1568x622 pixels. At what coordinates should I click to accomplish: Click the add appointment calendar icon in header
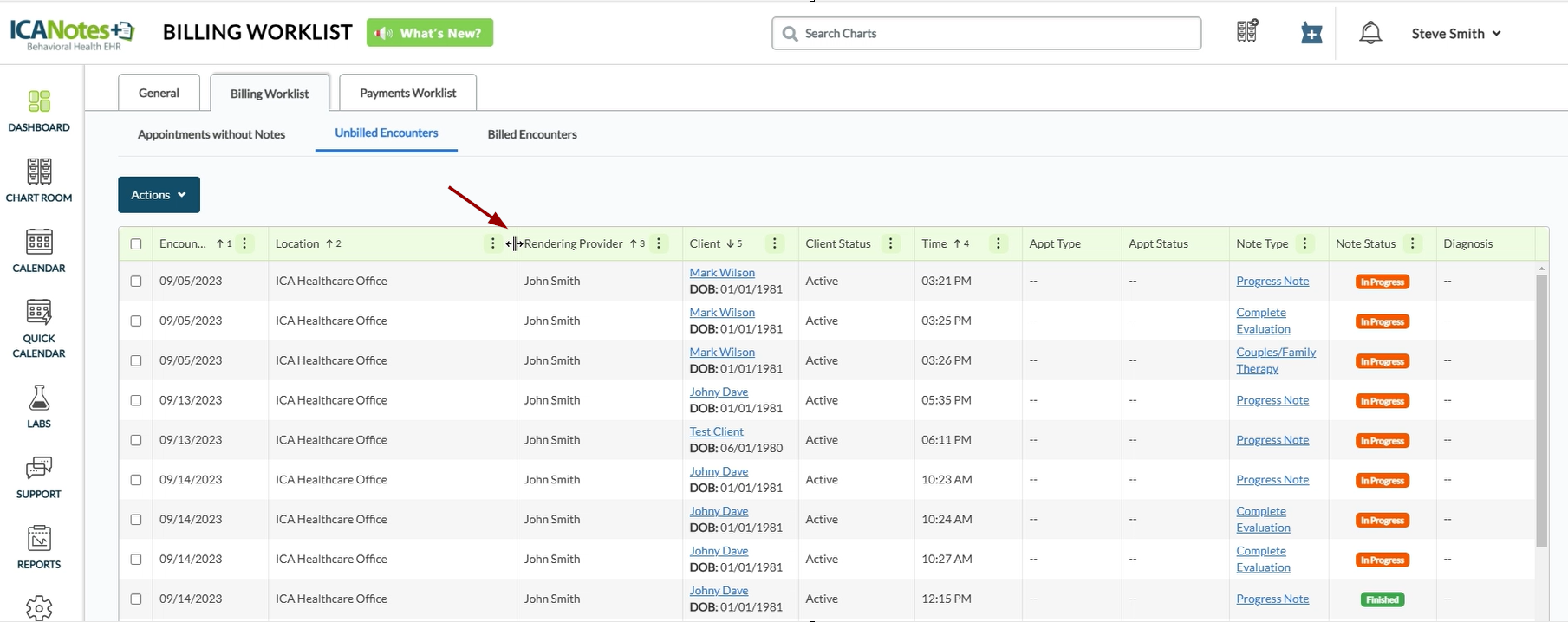click(x=1311, y=33)
